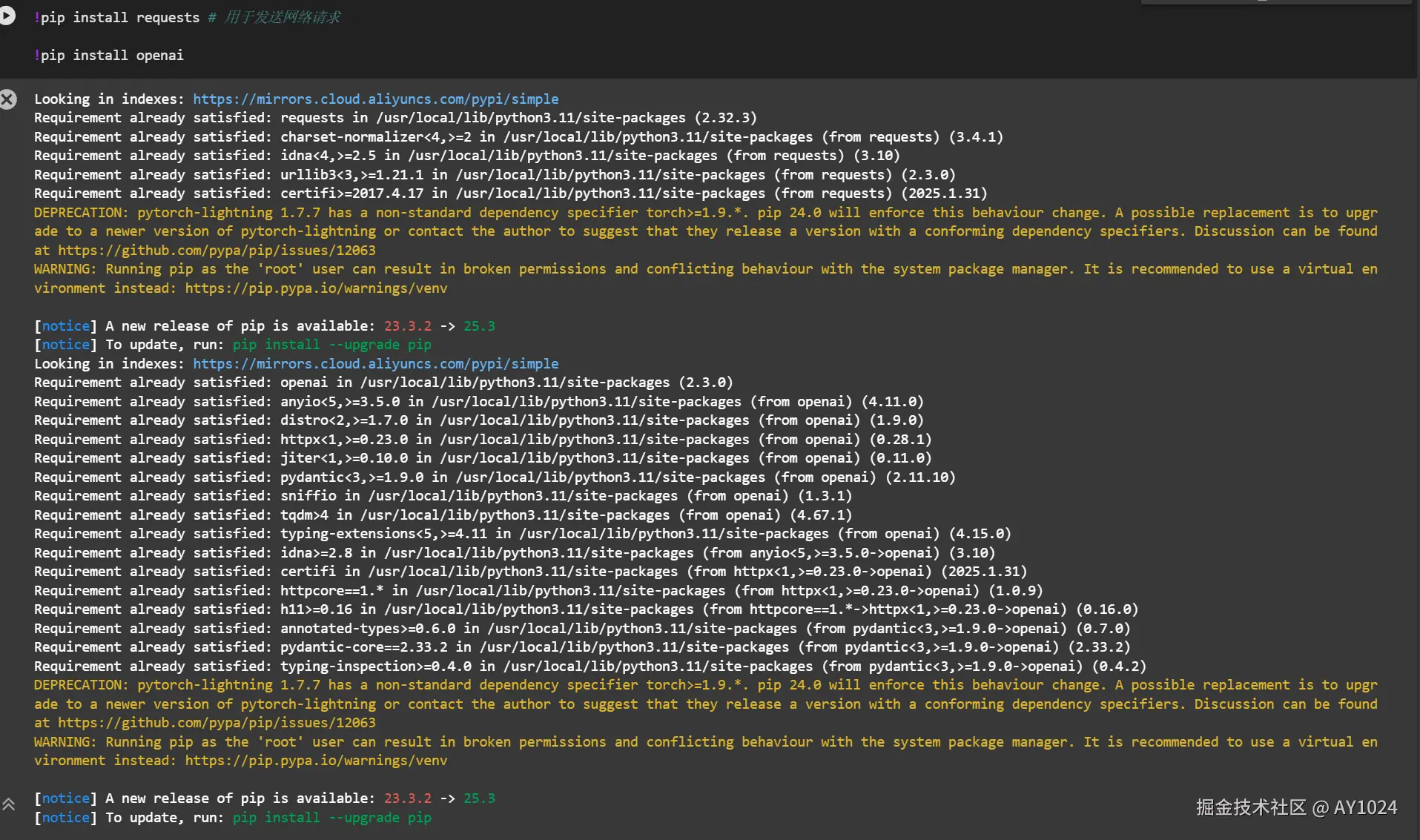
Task: Select the "tqdm>4" requirement line
Action: pyautogui.click(x=443, y=515)
